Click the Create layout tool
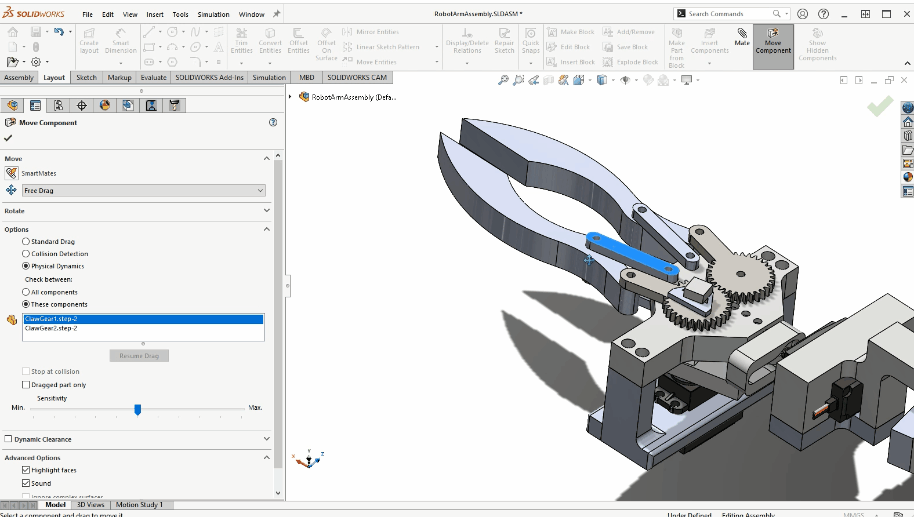Viewport: 914px width, 517px height. (x=89, y=41)
